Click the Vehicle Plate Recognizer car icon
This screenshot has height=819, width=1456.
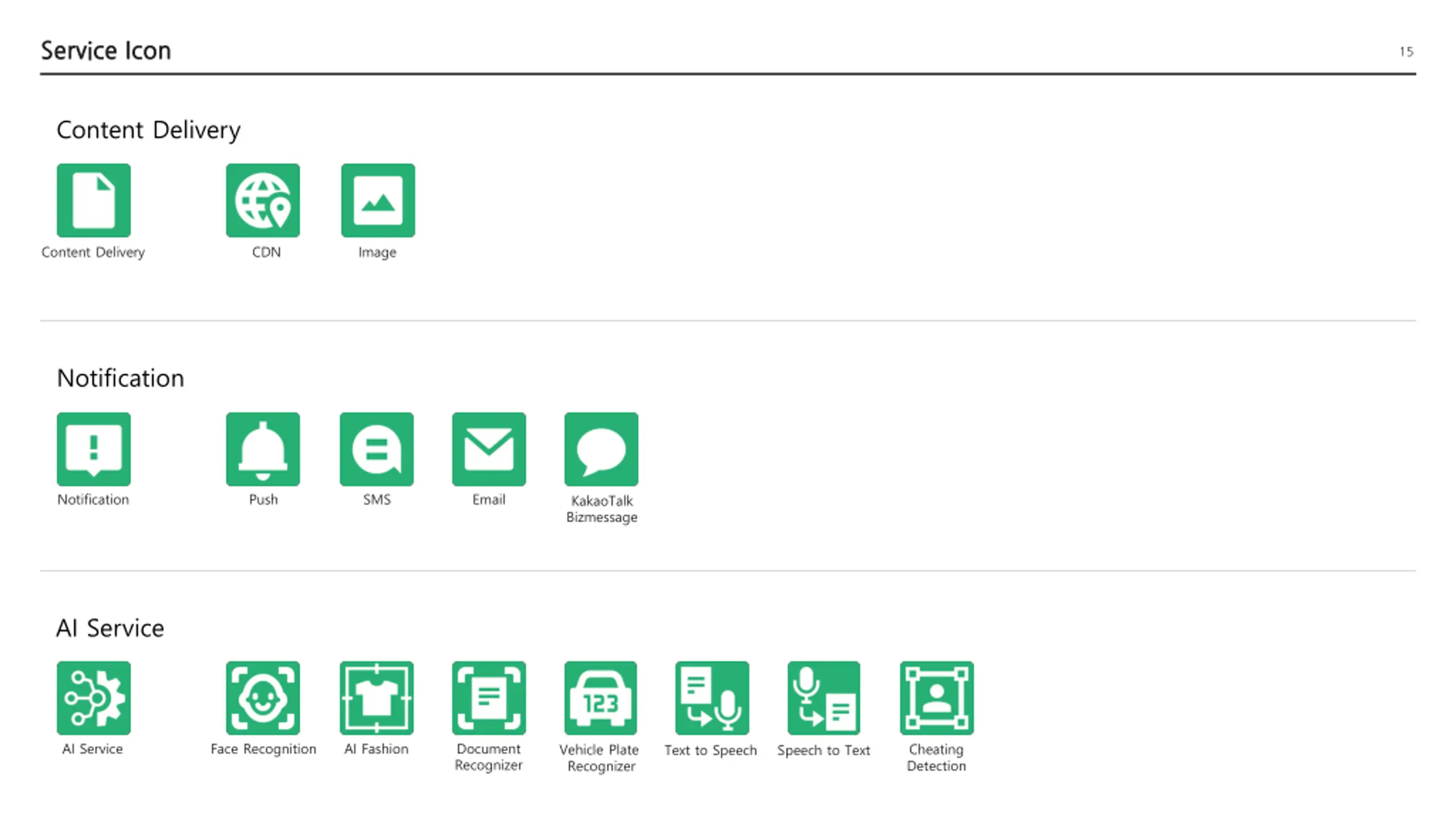tap(601, 698)
